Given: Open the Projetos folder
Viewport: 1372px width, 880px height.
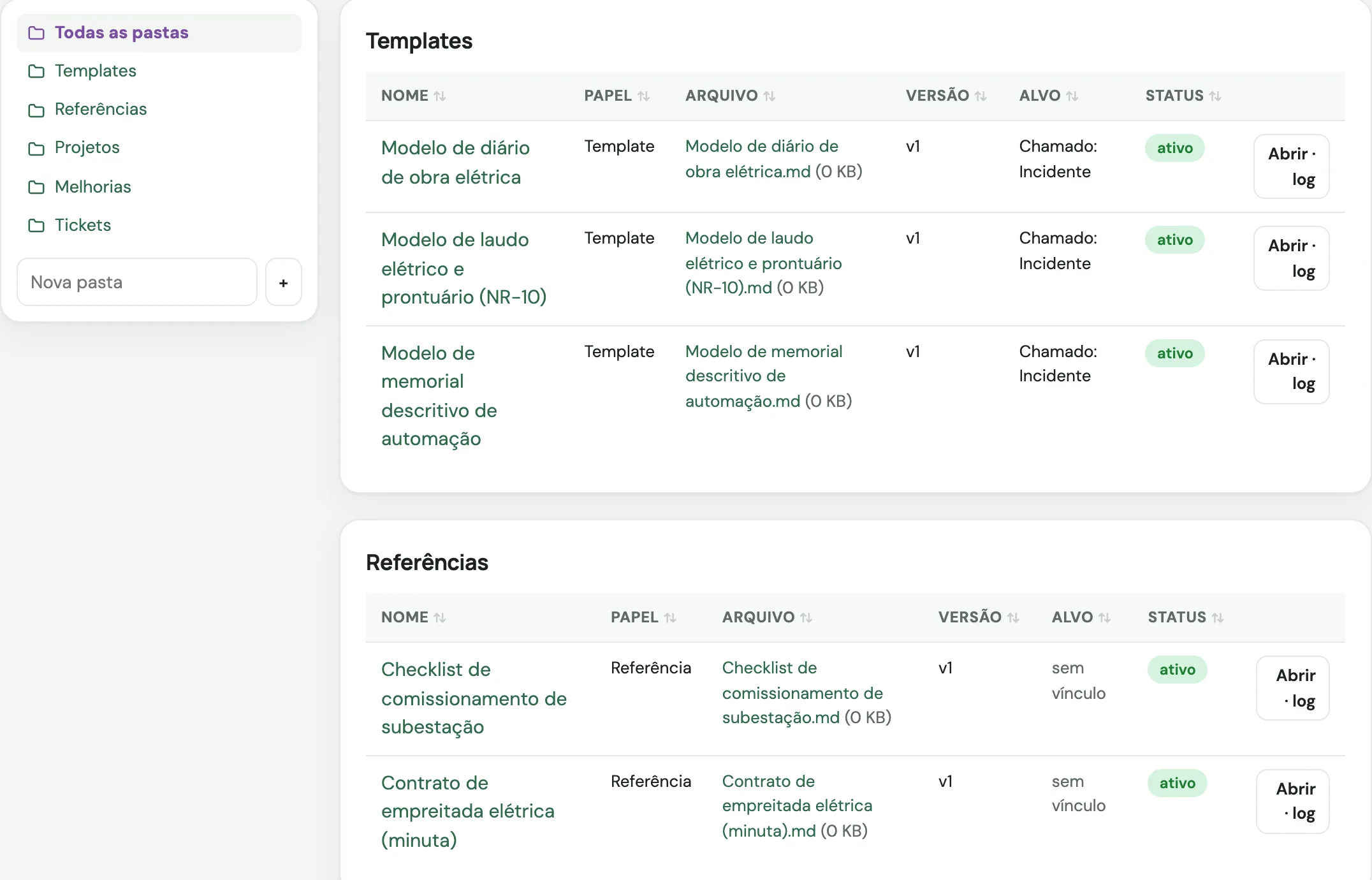Looking at the screenshot, I should (87, 147).
